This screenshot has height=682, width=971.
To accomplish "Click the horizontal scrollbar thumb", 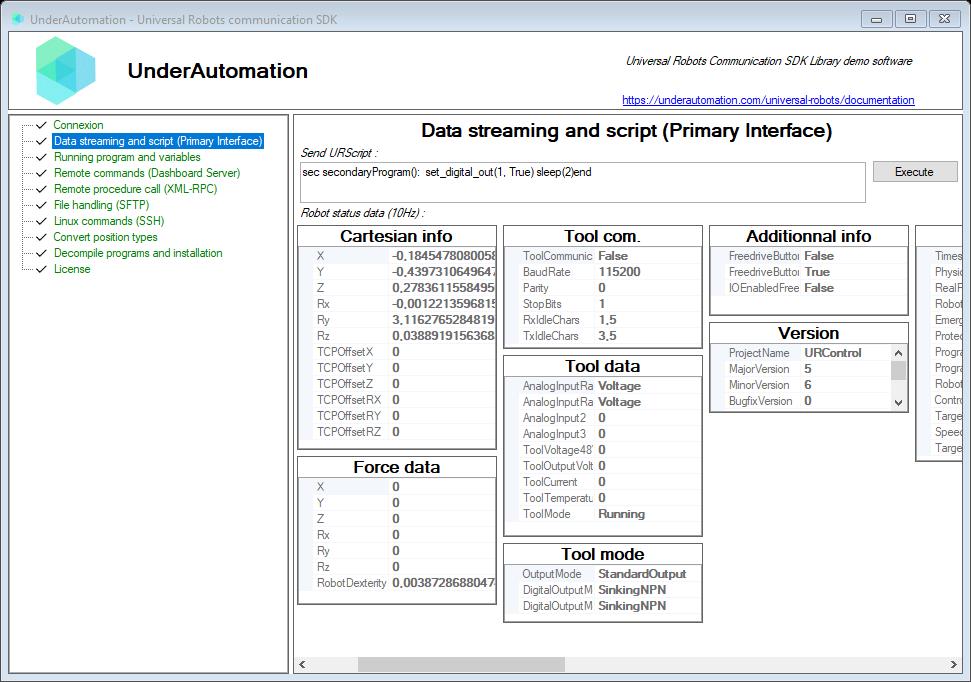I will pyautogui.click(x=461, y=665).
